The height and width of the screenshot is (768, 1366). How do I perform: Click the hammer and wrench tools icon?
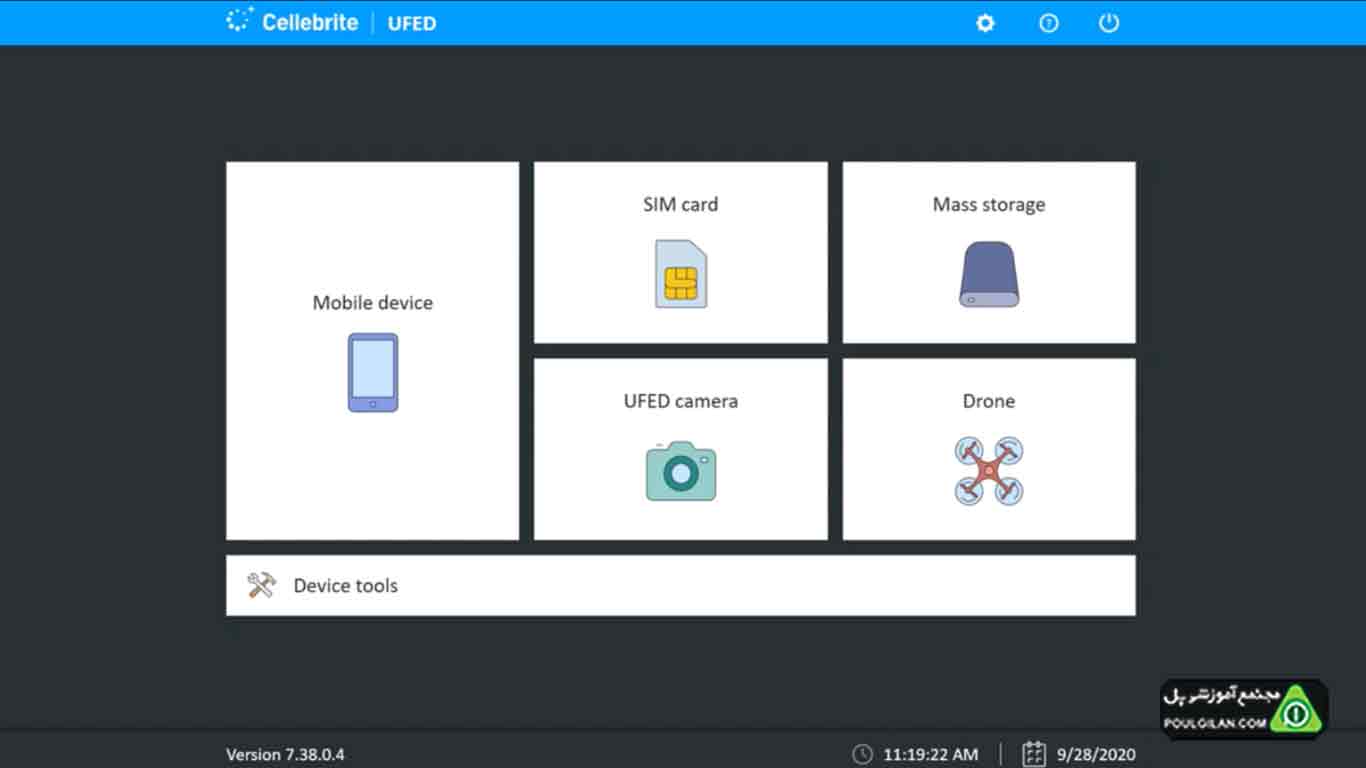pos(261,585)
